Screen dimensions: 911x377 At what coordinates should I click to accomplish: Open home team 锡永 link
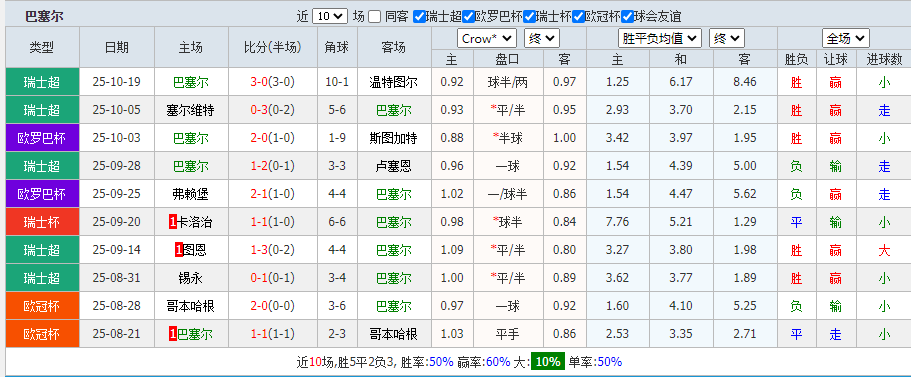(x=190, y=278)
